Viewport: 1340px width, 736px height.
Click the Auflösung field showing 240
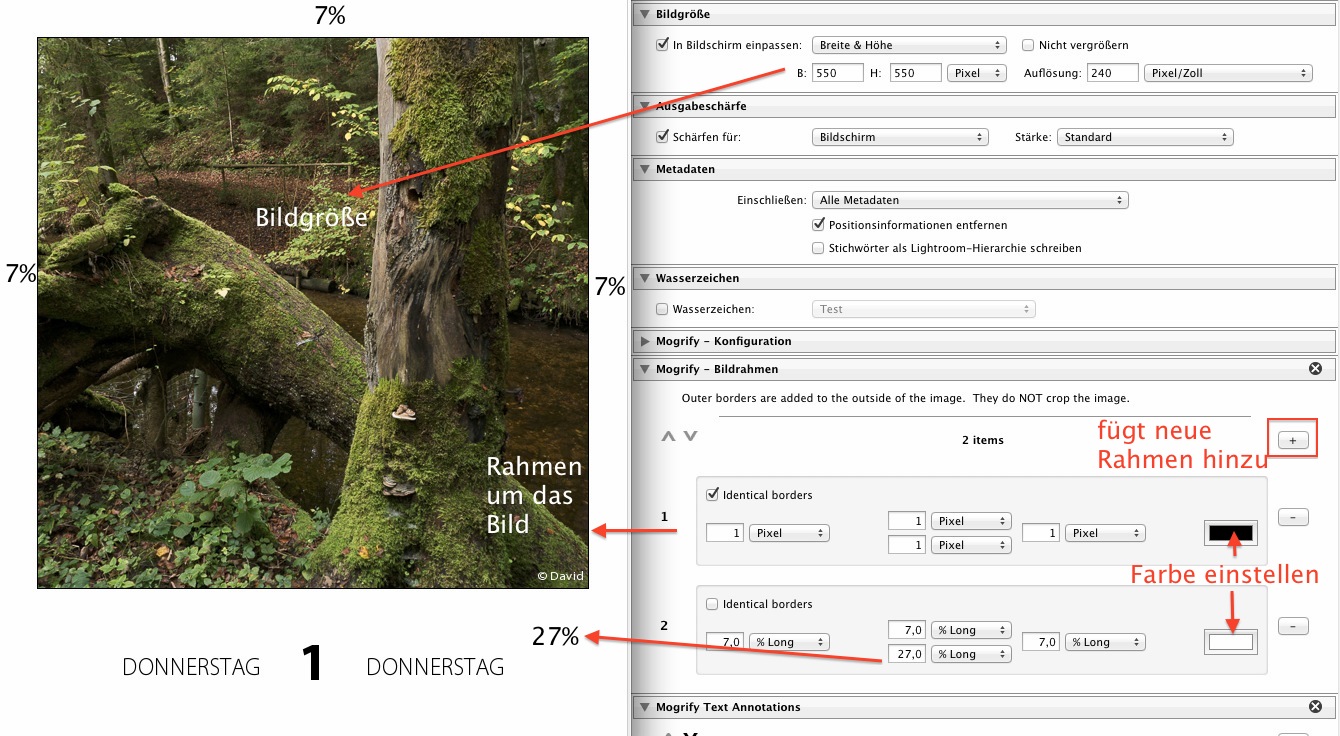coord(1113,73)
